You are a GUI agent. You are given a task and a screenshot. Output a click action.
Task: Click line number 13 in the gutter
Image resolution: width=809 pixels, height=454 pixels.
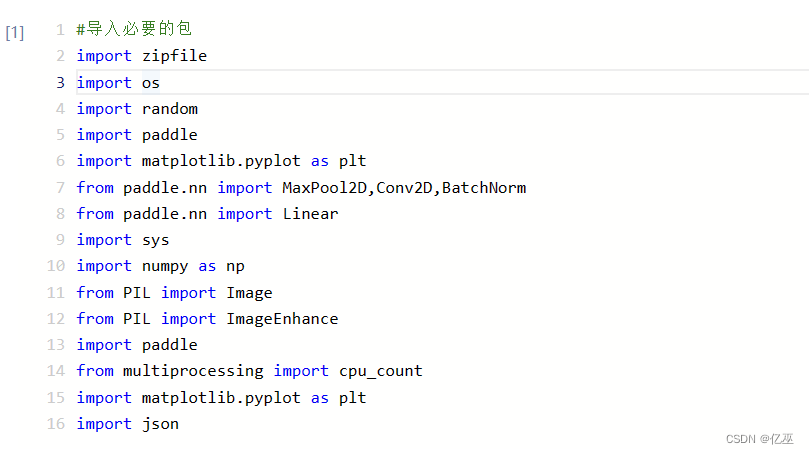[x=57, y=345]
